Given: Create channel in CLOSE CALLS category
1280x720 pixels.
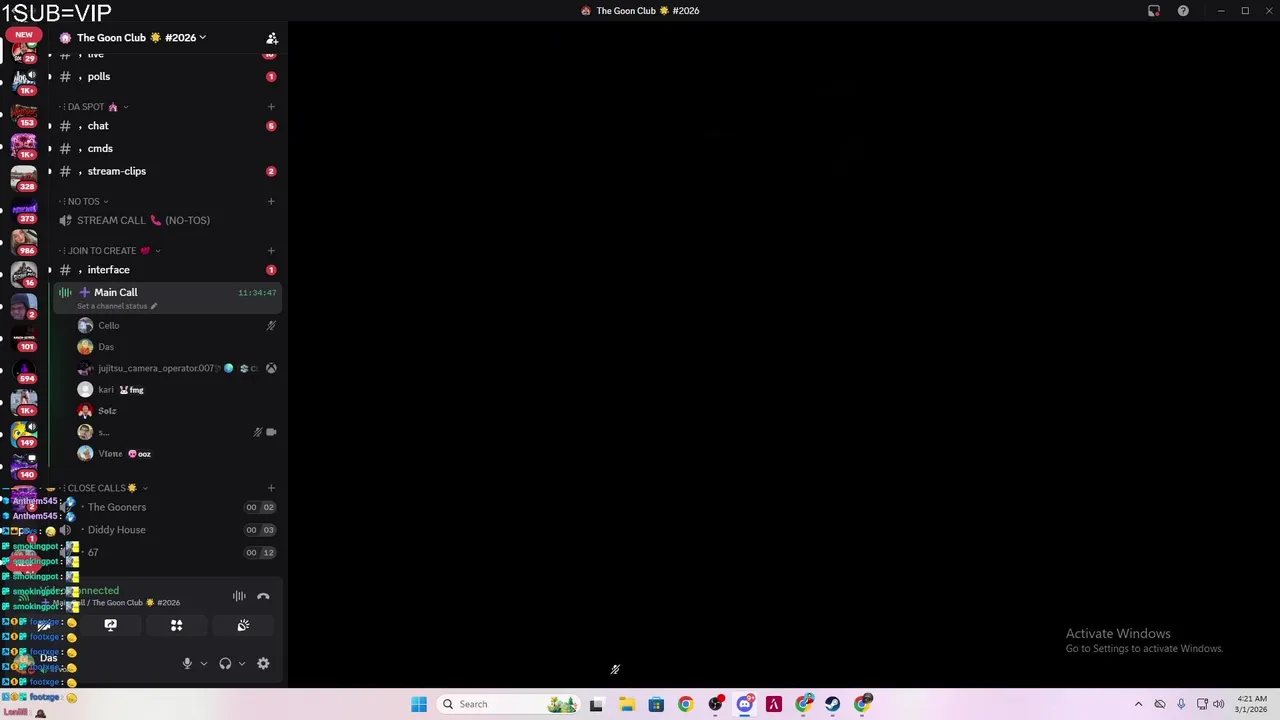Looking at the screenshot, I should coord(271,488).
